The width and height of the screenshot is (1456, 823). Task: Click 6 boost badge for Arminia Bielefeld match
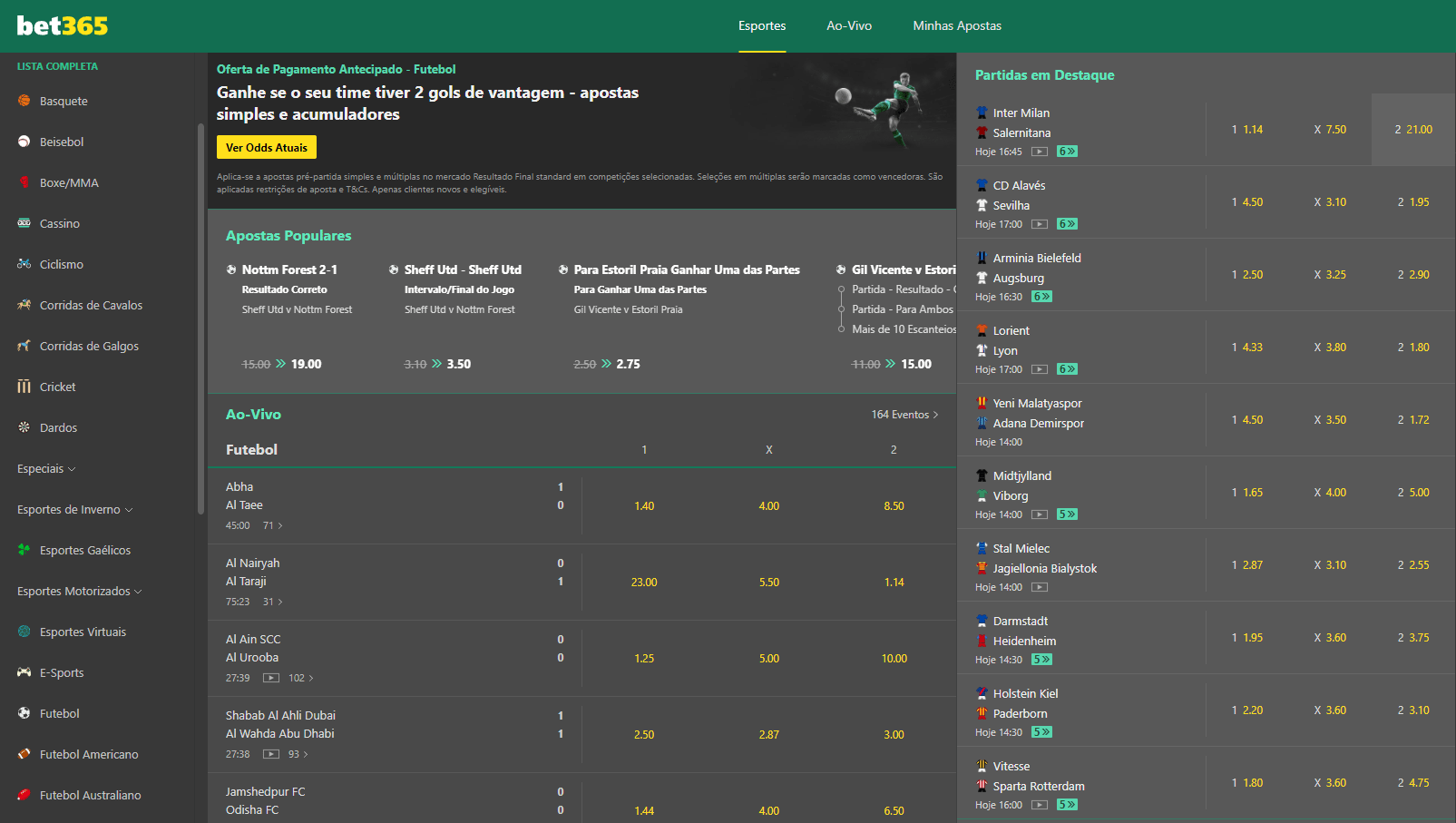click(x=1041, y=297)
